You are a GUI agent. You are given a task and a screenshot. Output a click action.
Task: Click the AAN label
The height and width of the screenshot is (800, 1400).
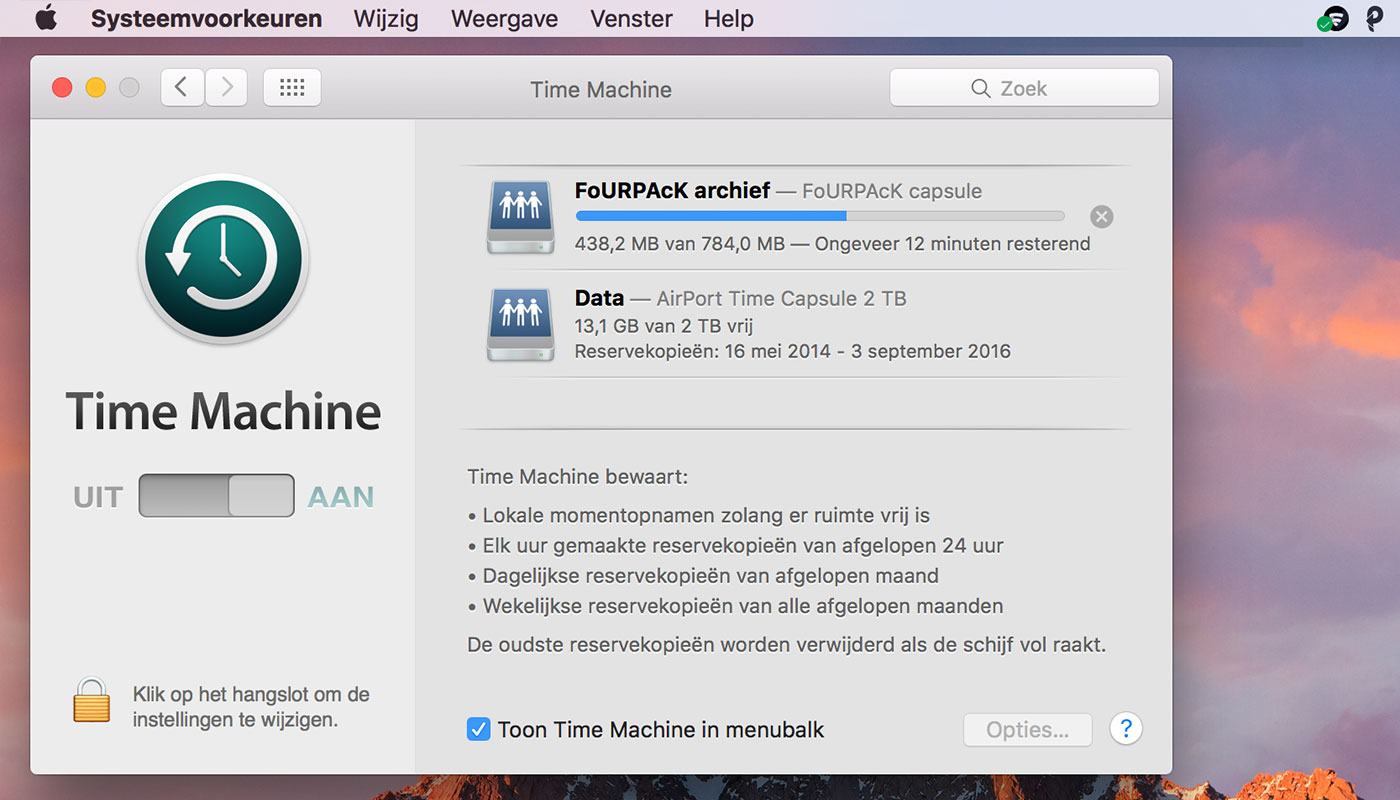(341, 497)
